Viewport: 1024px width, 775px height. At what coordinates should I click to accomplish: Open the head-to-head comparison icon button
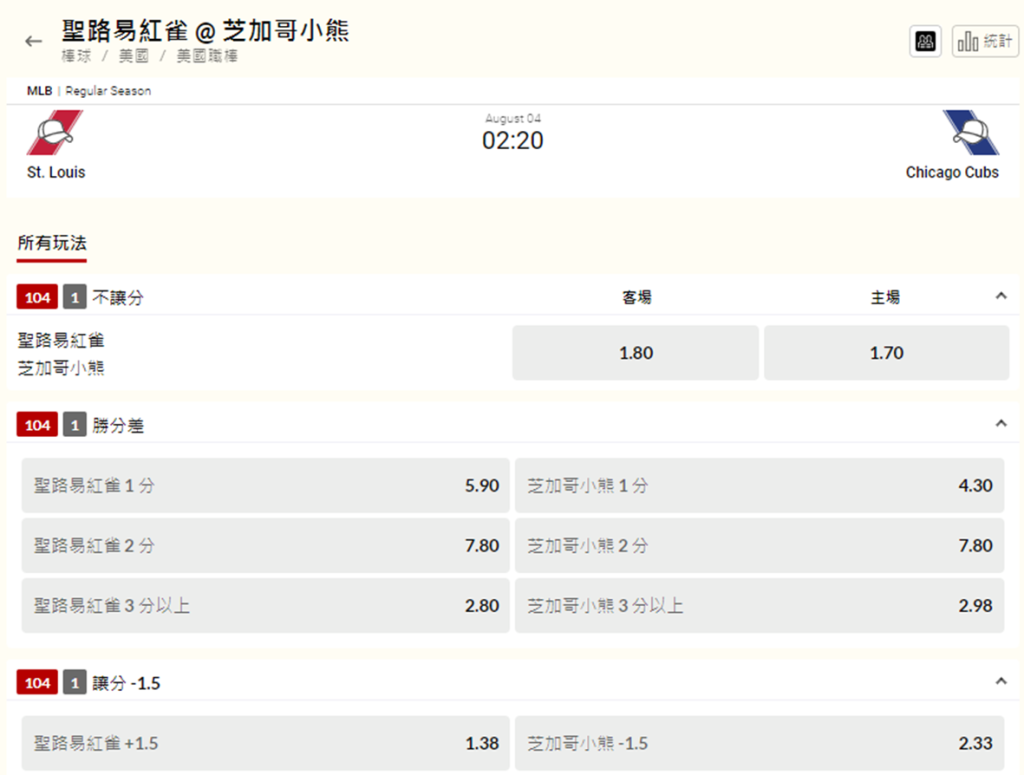click(925, 42)
